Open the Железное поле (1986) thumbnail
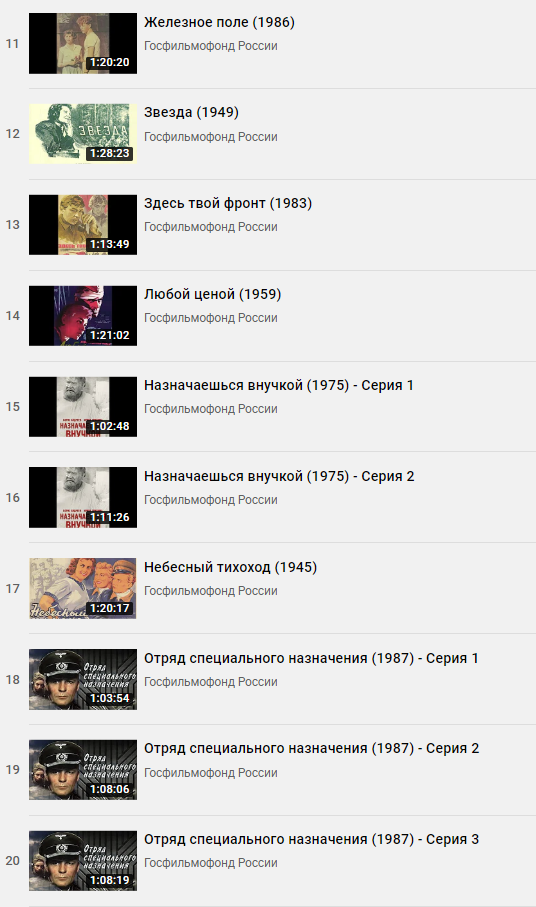This screenshot has width=536, height=907. (83, 43)
